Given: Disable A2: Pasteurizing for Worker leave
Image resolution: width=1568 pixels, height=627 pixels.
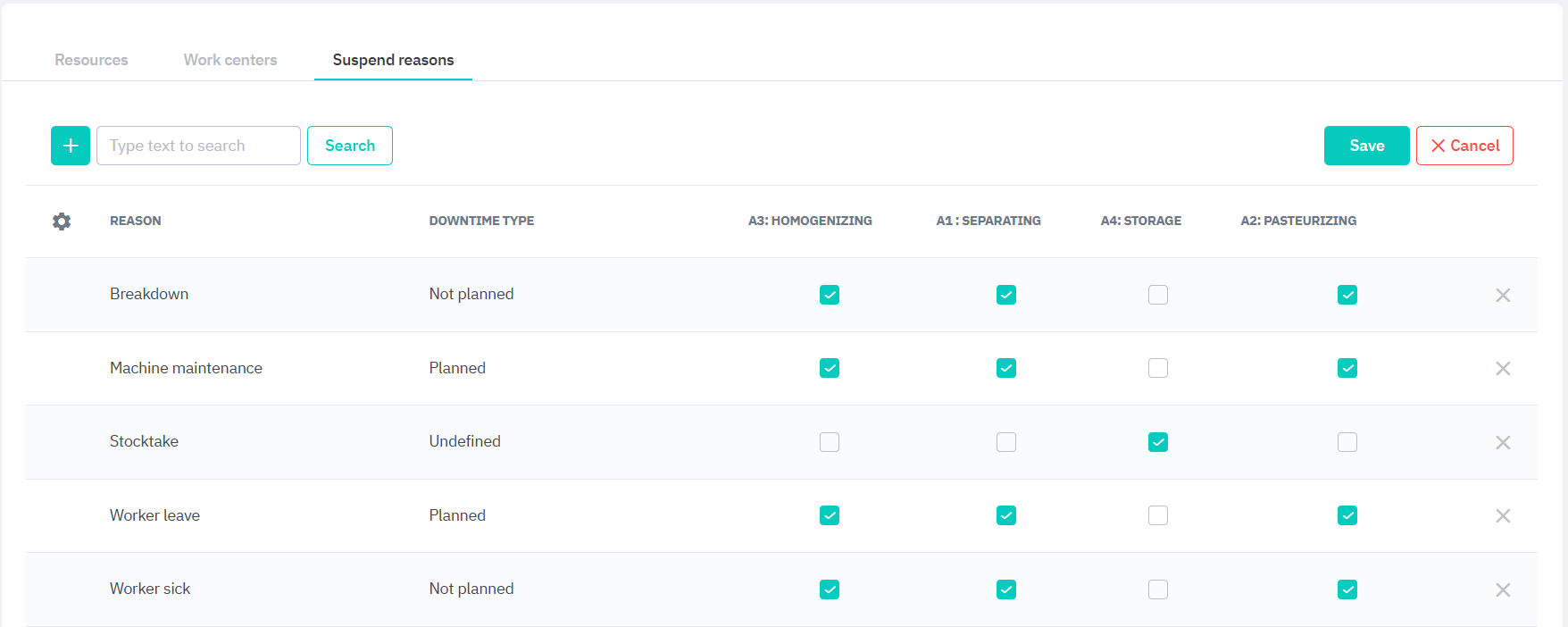Looking at the screenshot, I should tap(1347, 515).
